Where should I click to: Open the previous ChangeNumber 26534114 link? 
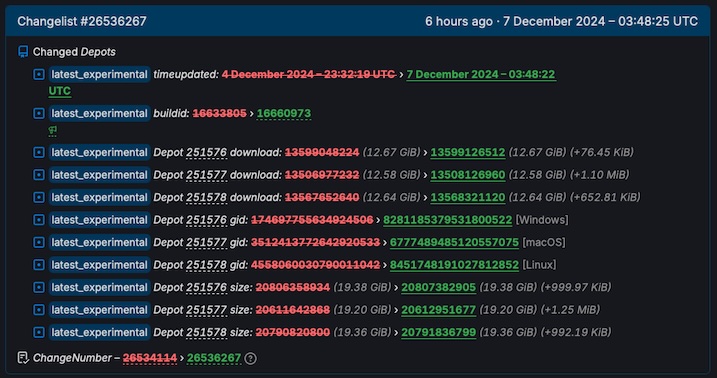[x=150, y=358]
